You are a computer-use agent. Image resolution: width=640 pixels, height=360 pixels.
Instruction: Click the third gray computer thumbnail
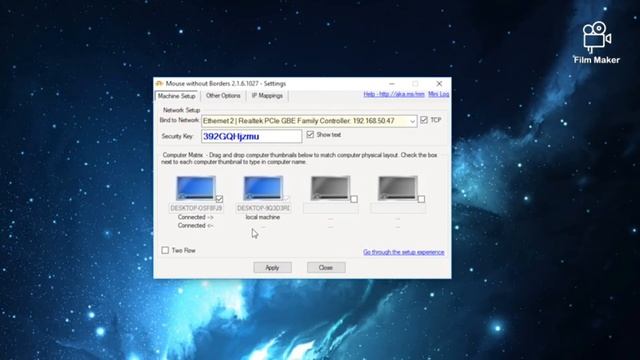click(331, 188)
